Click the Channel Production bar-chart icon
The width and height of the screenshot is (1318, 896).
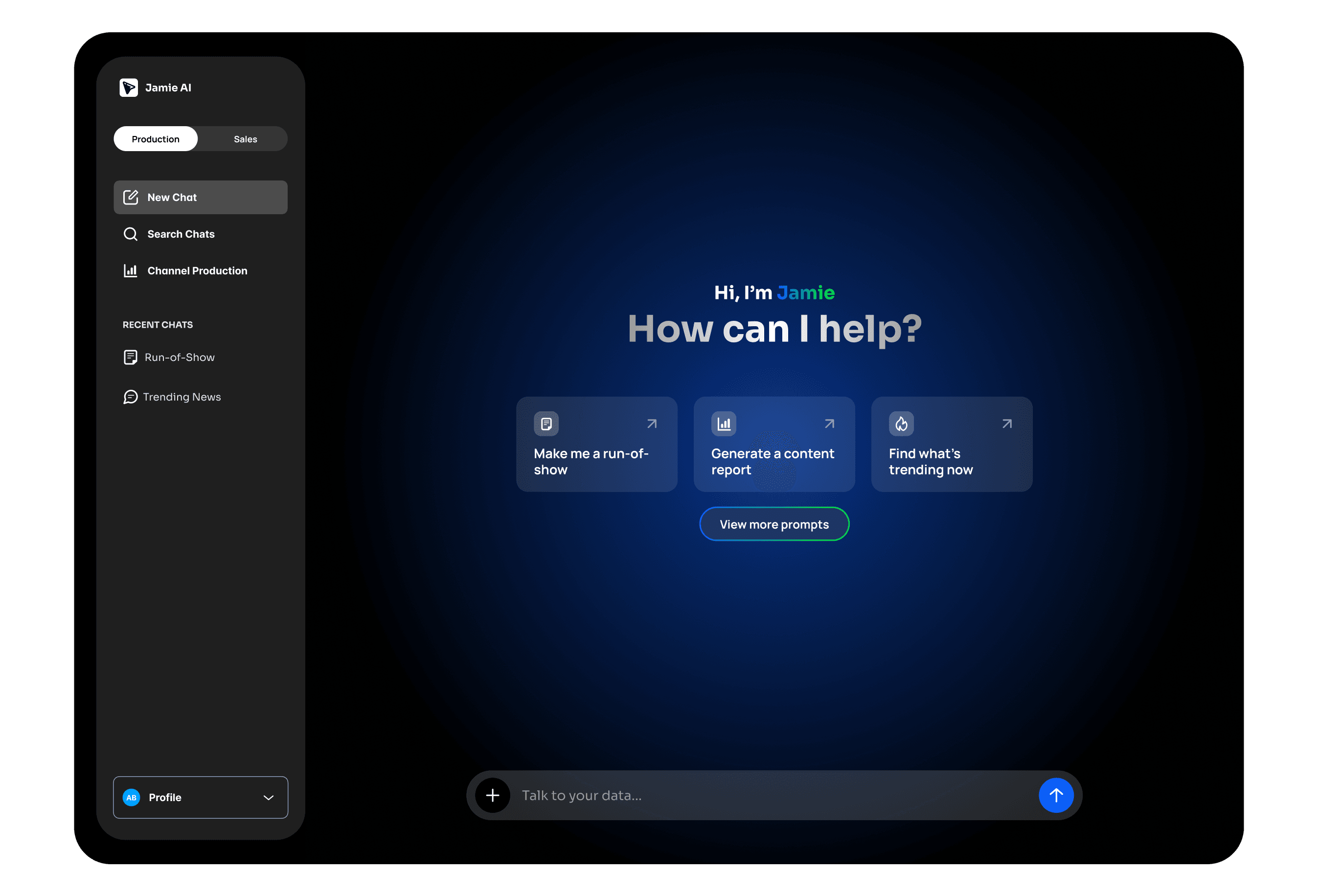131,270
